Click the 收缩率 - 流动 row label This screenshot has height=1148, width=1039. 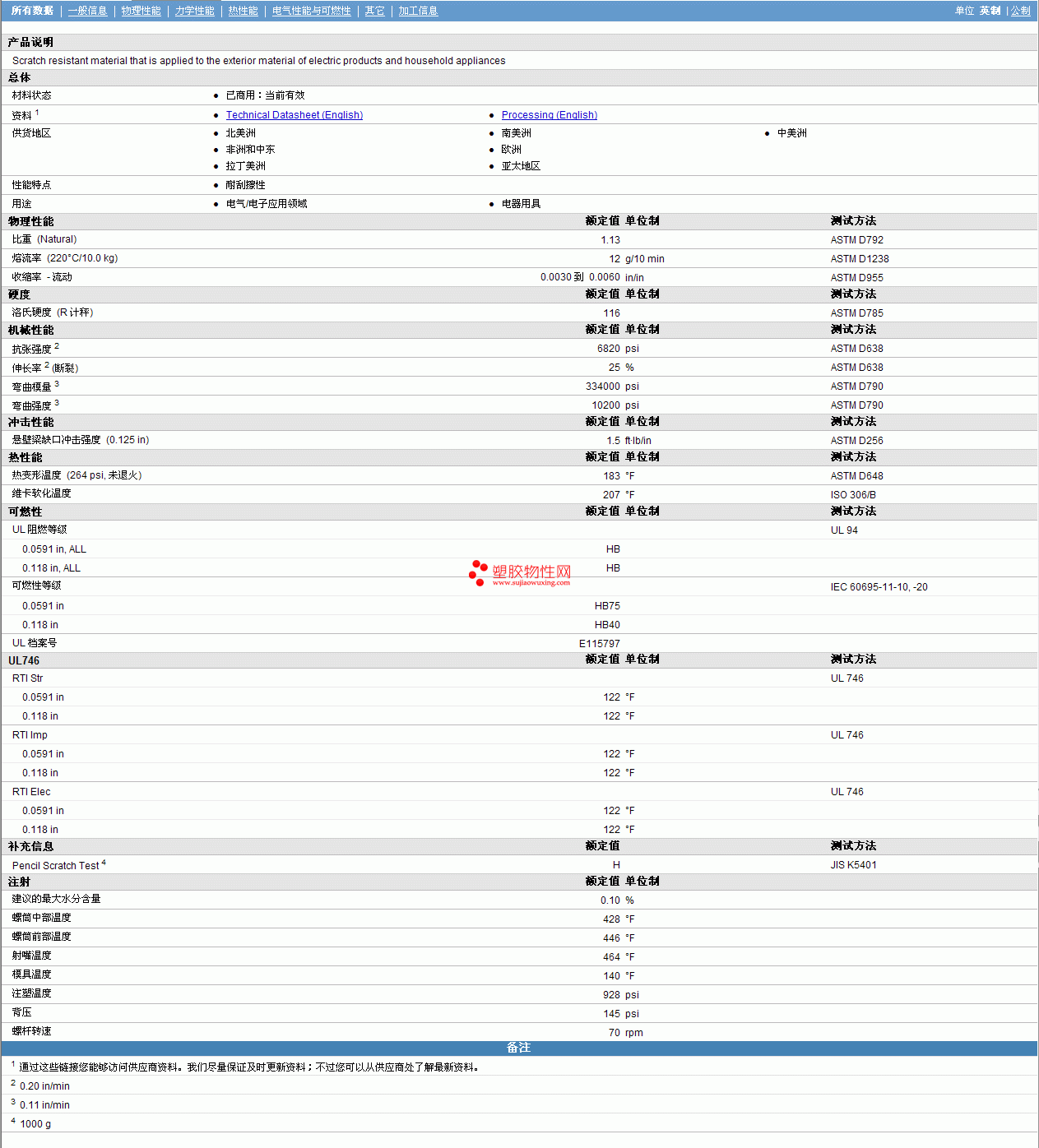pyautogui.click(x=42, y=277)
